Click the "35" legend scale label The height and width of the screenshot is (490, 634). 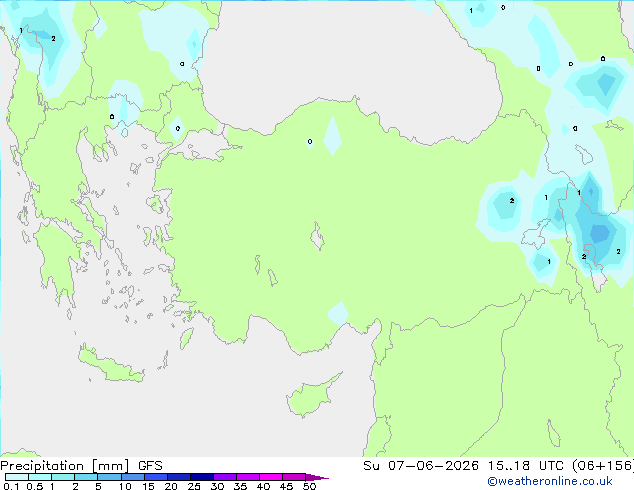coord(240,486)
